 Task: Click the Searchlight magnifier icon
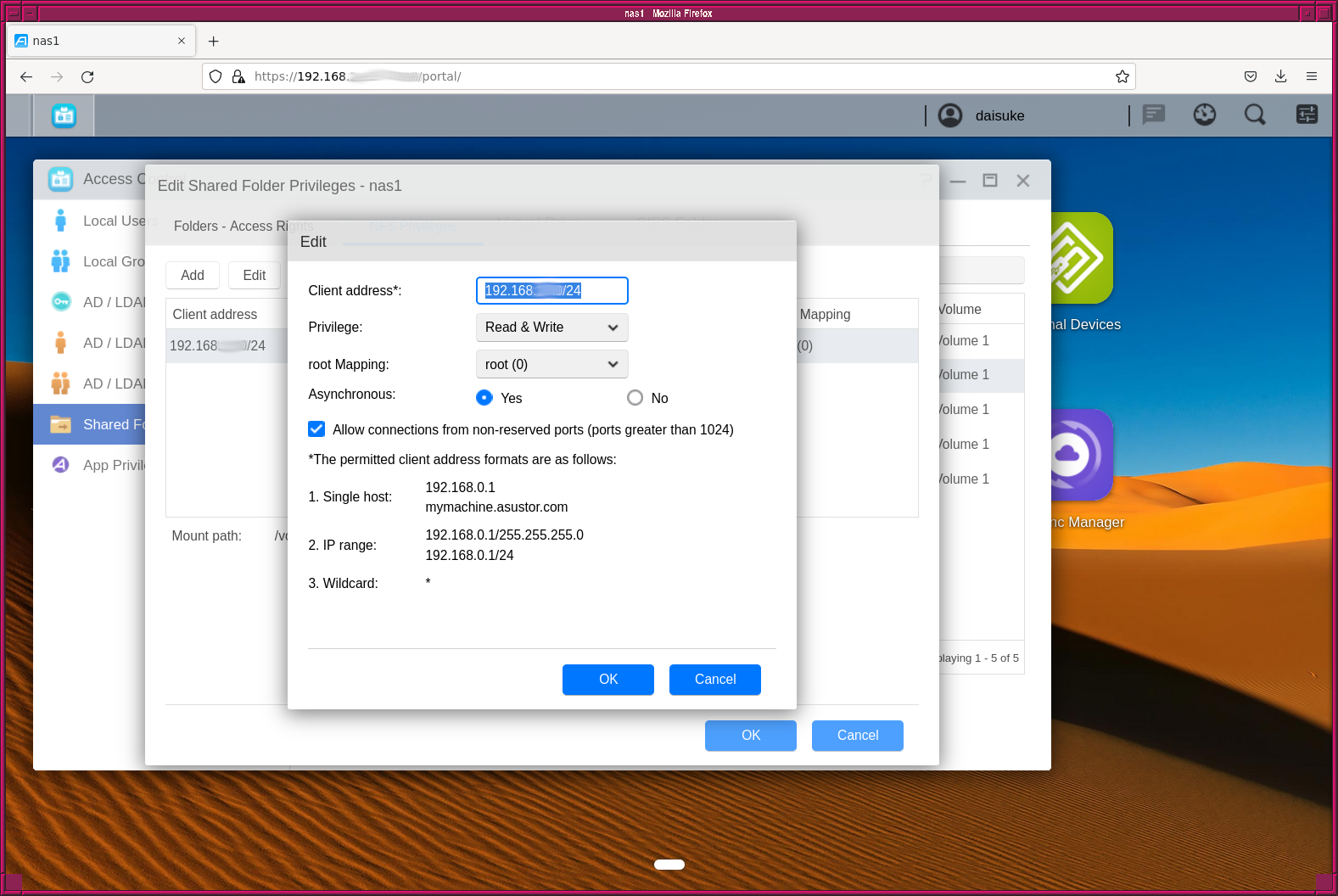pos(1255,115)
